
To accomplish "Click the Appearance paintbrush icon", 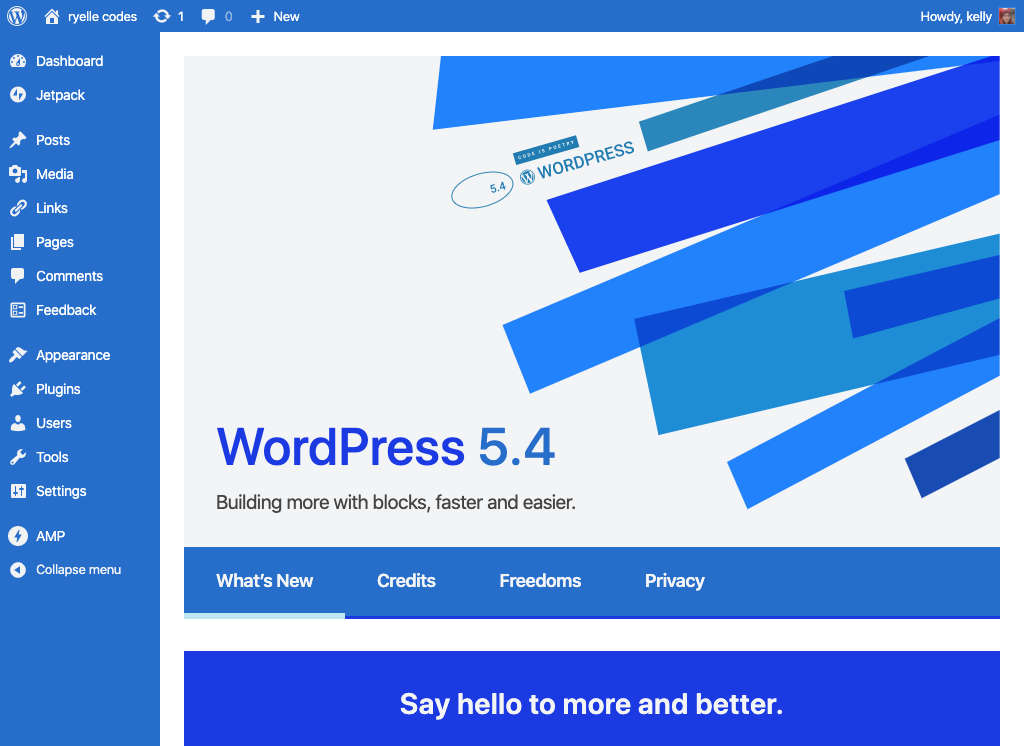I will pos(18,355).
